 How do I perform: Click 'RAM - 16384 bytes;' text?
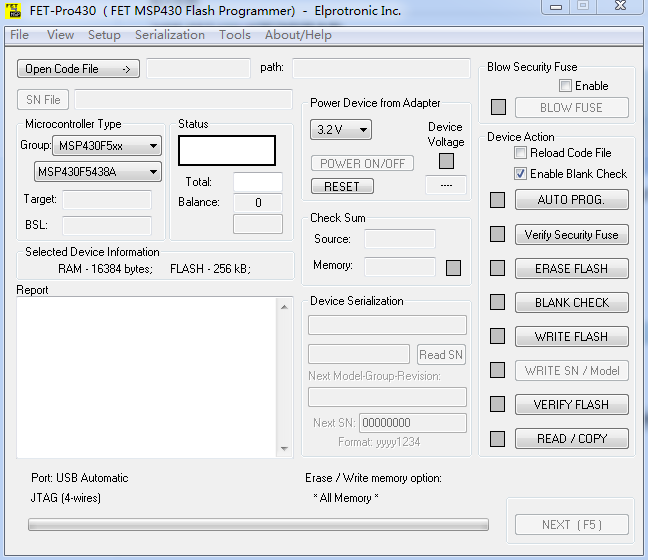105,269
